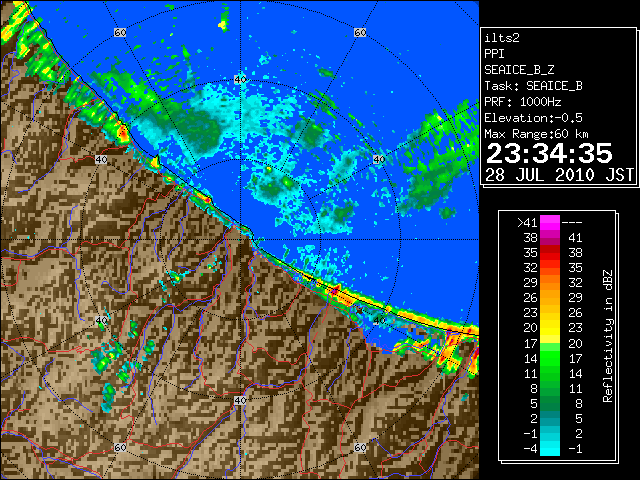The height and width of the screenshot is (480, 640).
Task: Pick the cyan swatch beside '-4'
Action: coord(550,449)
